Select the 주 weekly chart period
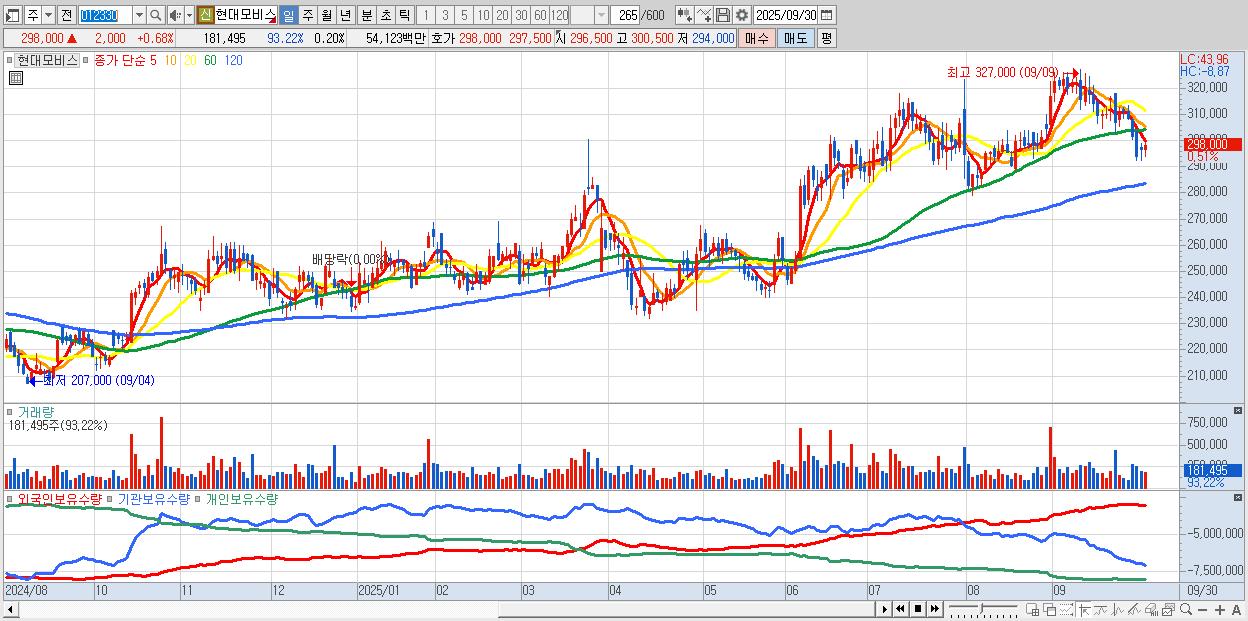Image resolution: width=1248 pixels, height=621 pixels. 308,15
